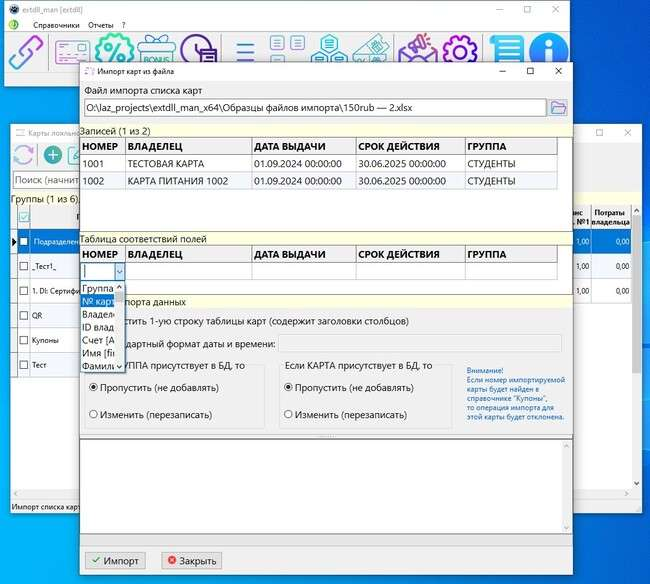Browse for import file with folder icon
Viewport: 650px width, 584px height.
tap(558, 107)
